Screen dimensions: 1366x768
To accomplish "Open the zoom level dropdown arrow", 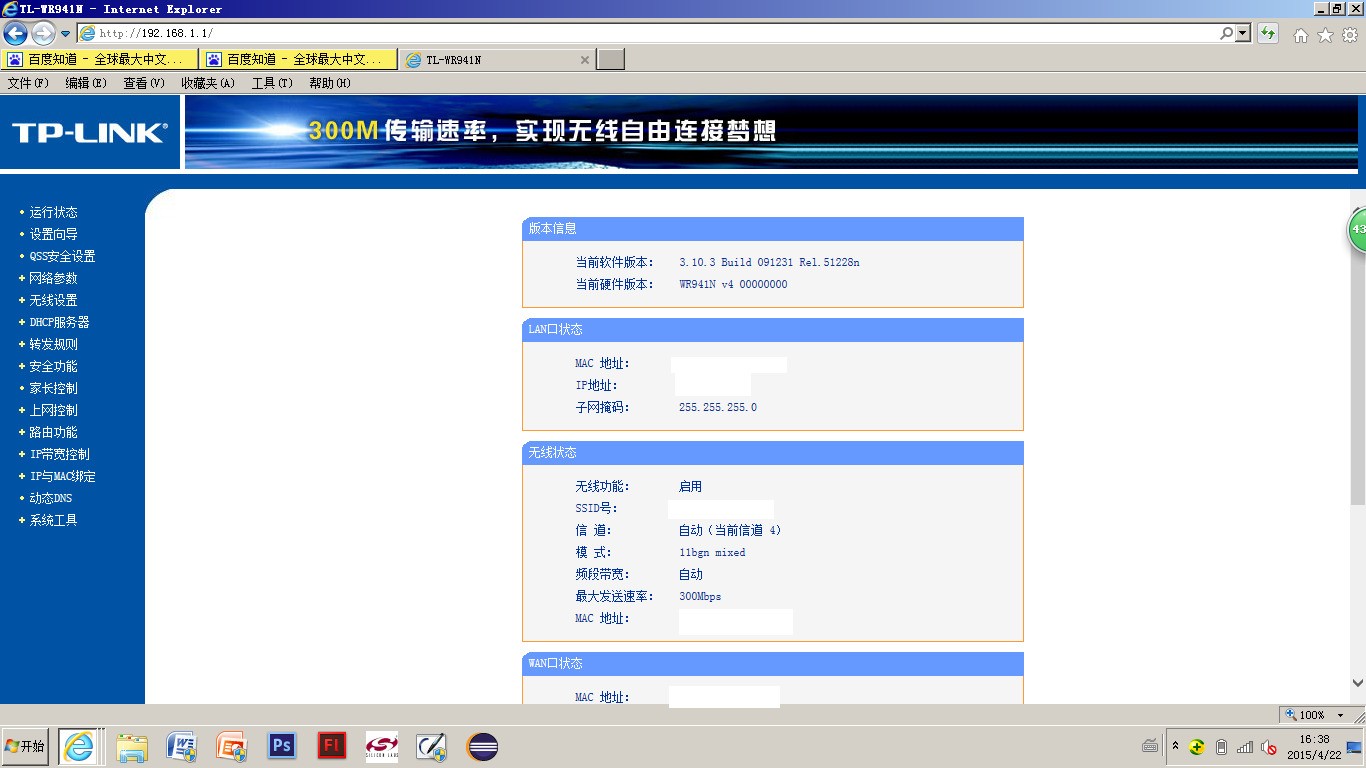I will click(1341, 715).
